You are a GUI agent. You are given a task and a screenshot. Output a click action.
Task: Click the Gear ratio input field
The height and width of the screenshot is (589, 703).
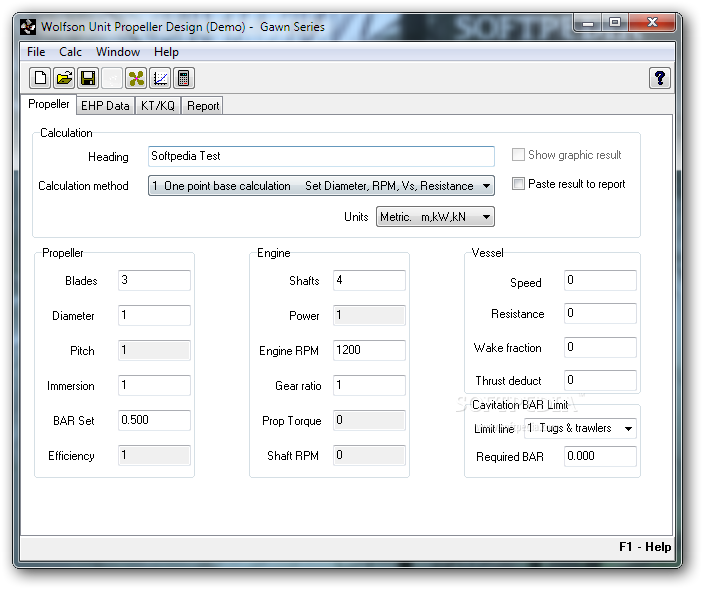[369, 385]
